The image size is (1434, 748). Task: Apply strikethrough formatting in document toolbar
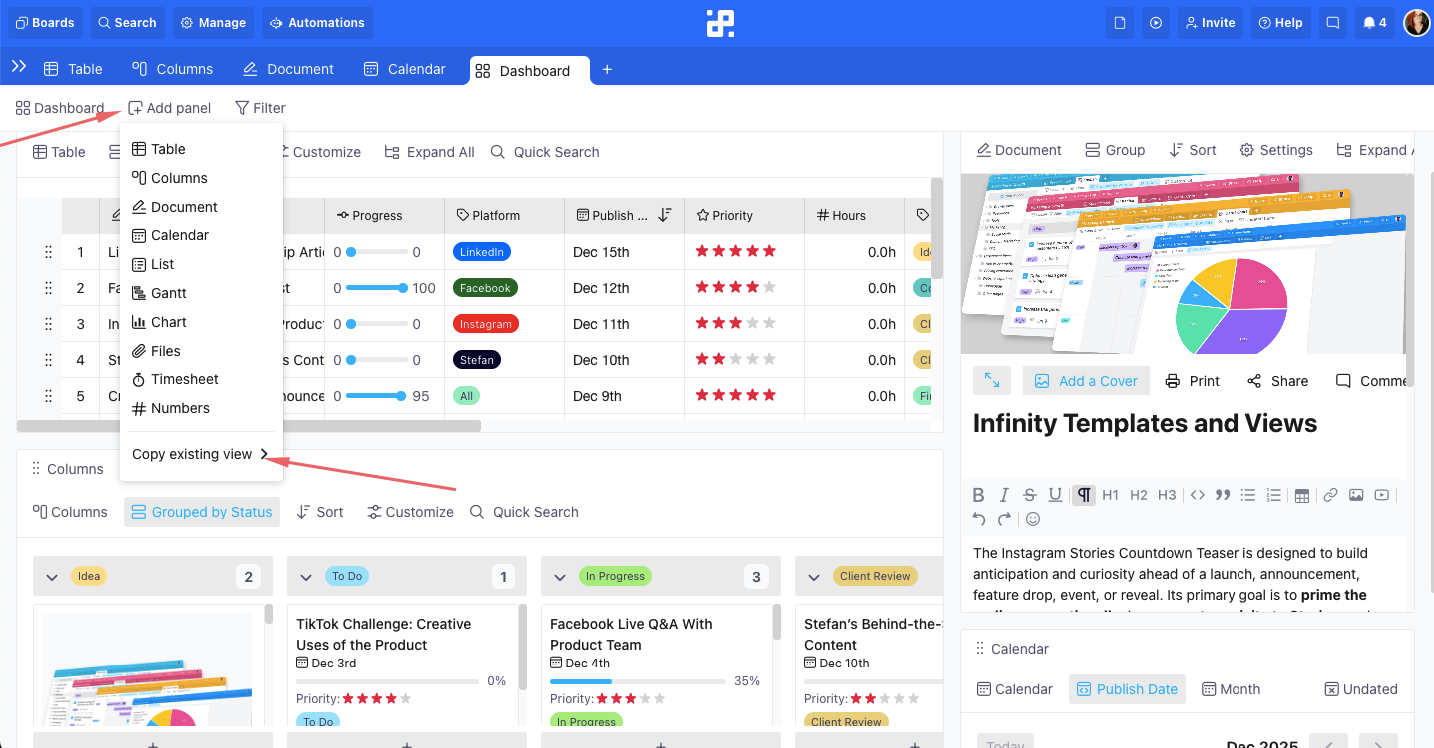pyautogui.click(x=1029, y=494)
